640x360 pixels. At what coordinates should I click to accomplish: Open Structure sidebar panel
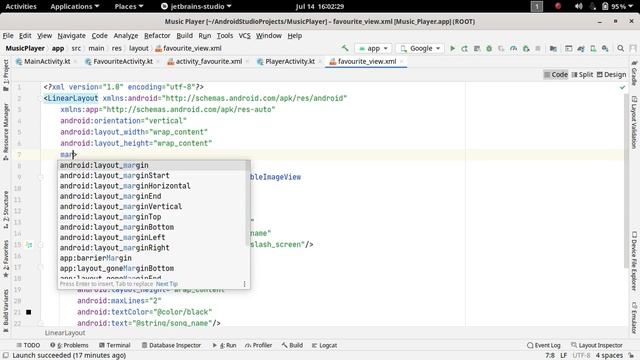coord(6,209)
